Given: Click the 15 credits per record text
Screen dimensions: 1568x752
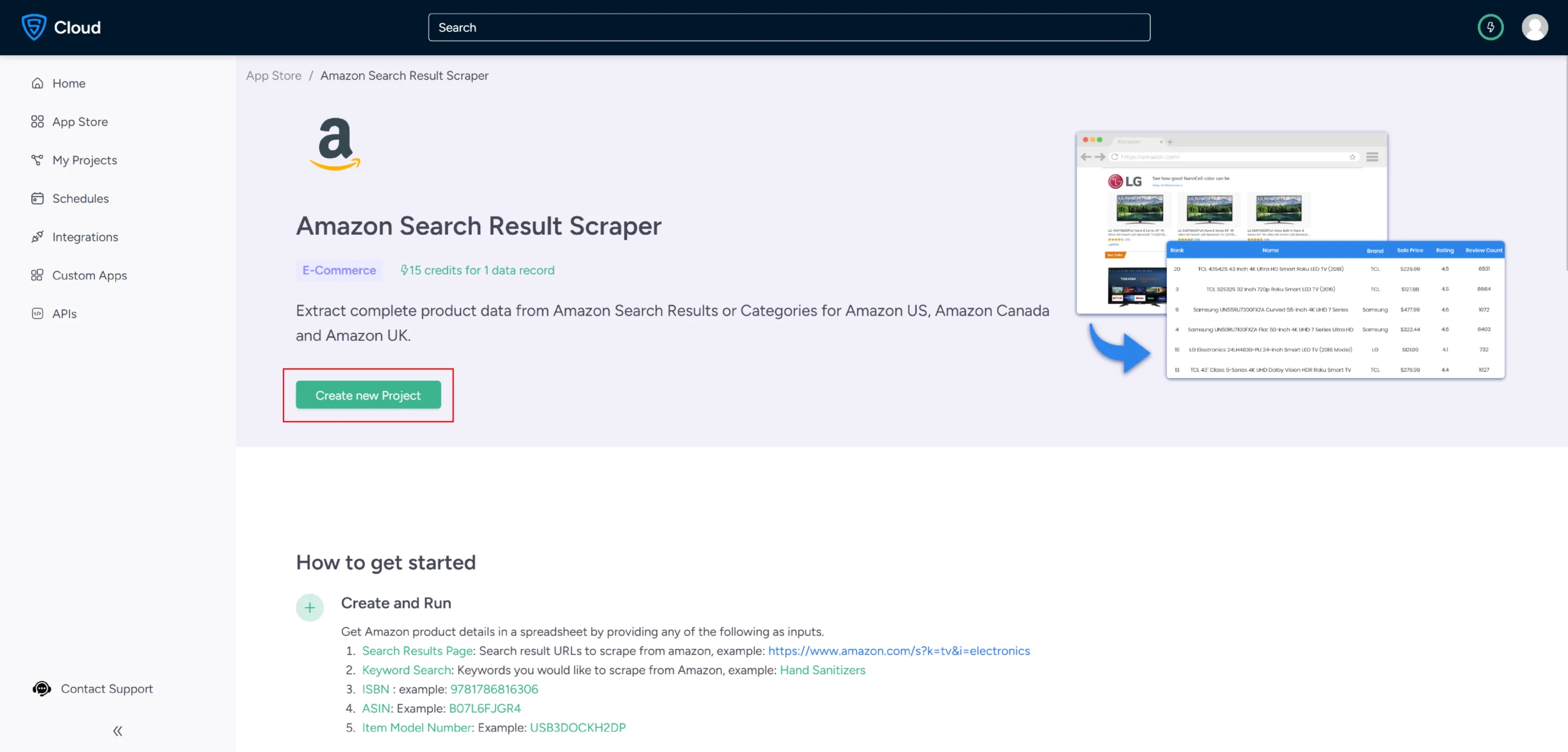Looking at the screenshot, I should (477, 270).
